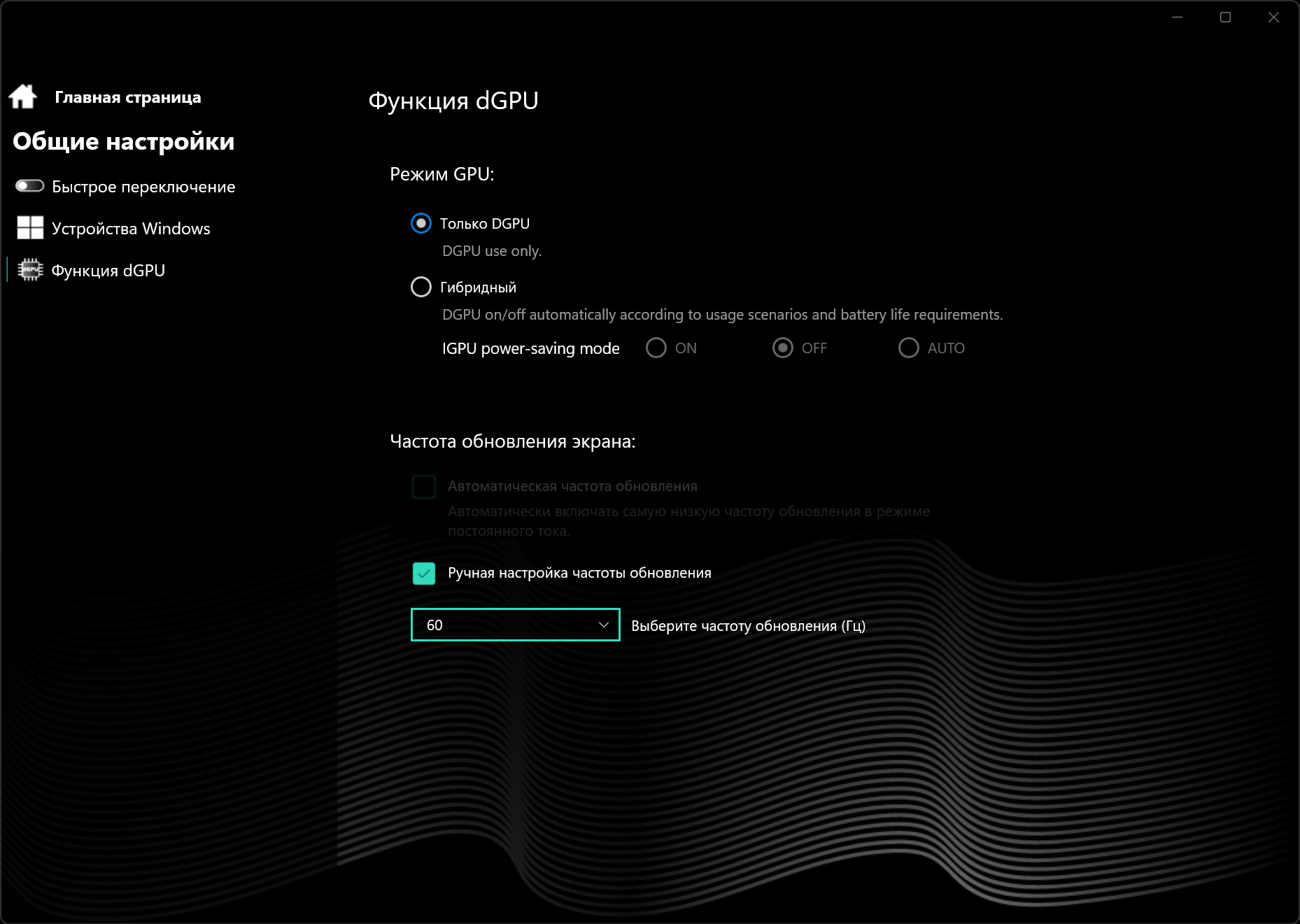
Task: Click the home icon in sidebar
Action: pyautogui.click(x=23, y=97)
